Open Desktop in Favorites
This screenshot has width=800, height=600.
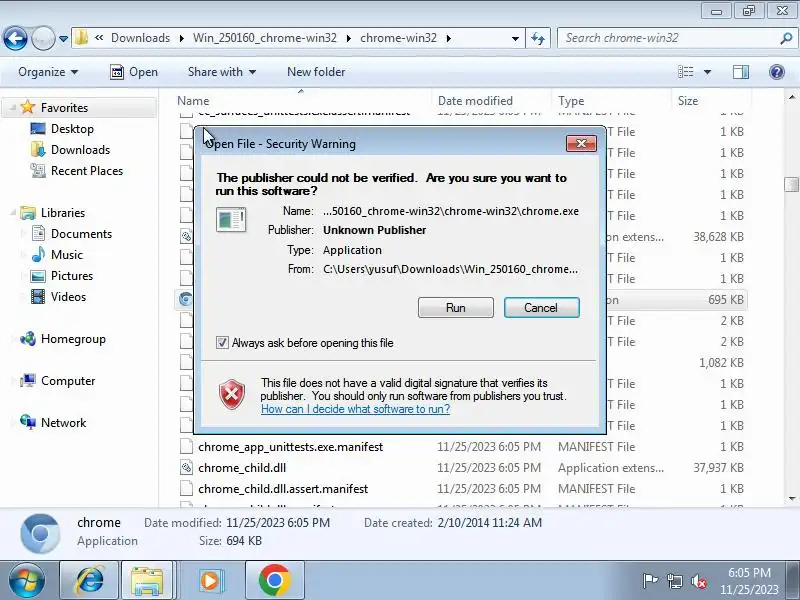pos(72,129)
